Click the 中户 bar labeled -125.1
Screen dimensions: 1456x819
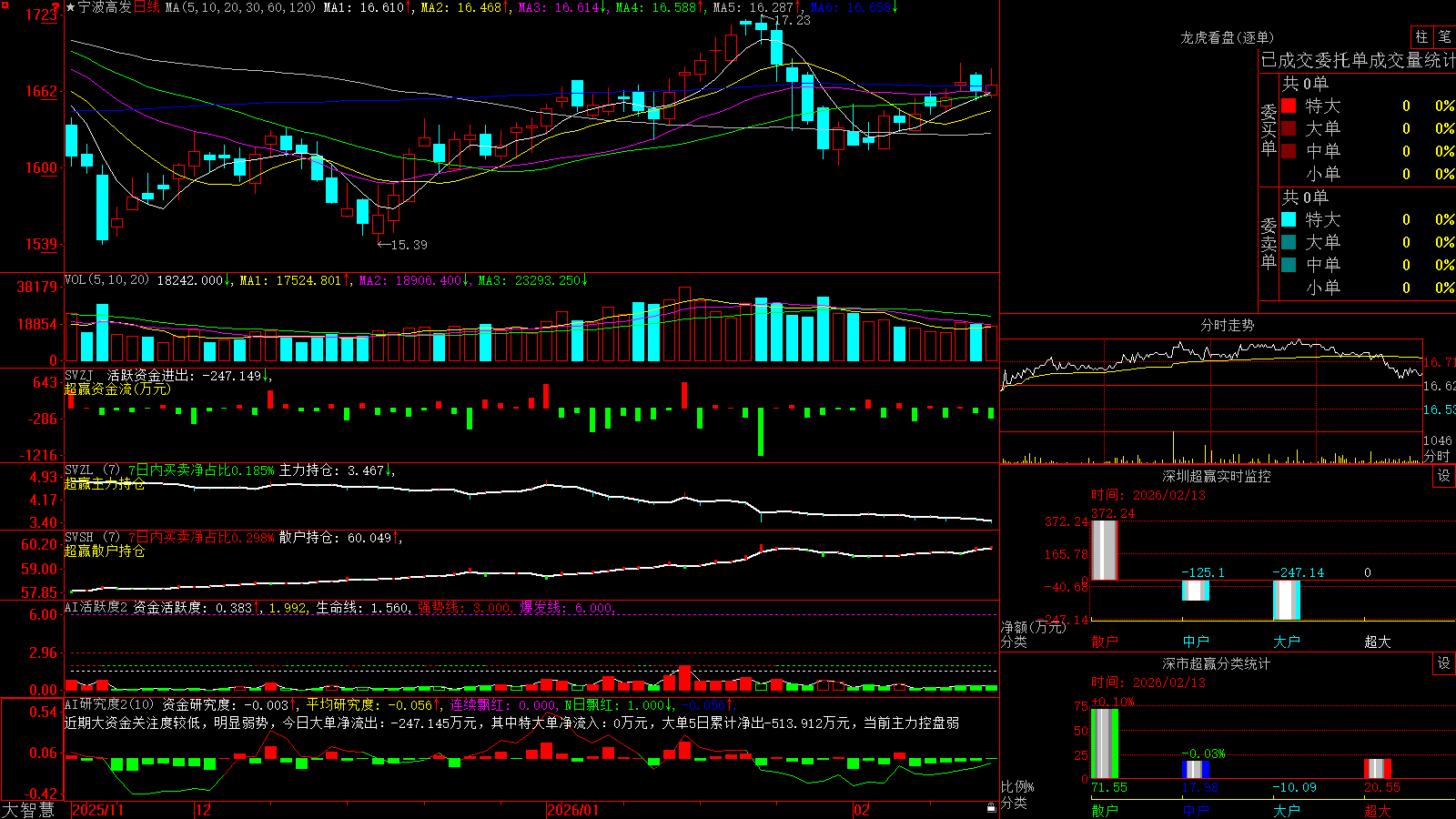pyautogui.click(x=1196, y=591)
